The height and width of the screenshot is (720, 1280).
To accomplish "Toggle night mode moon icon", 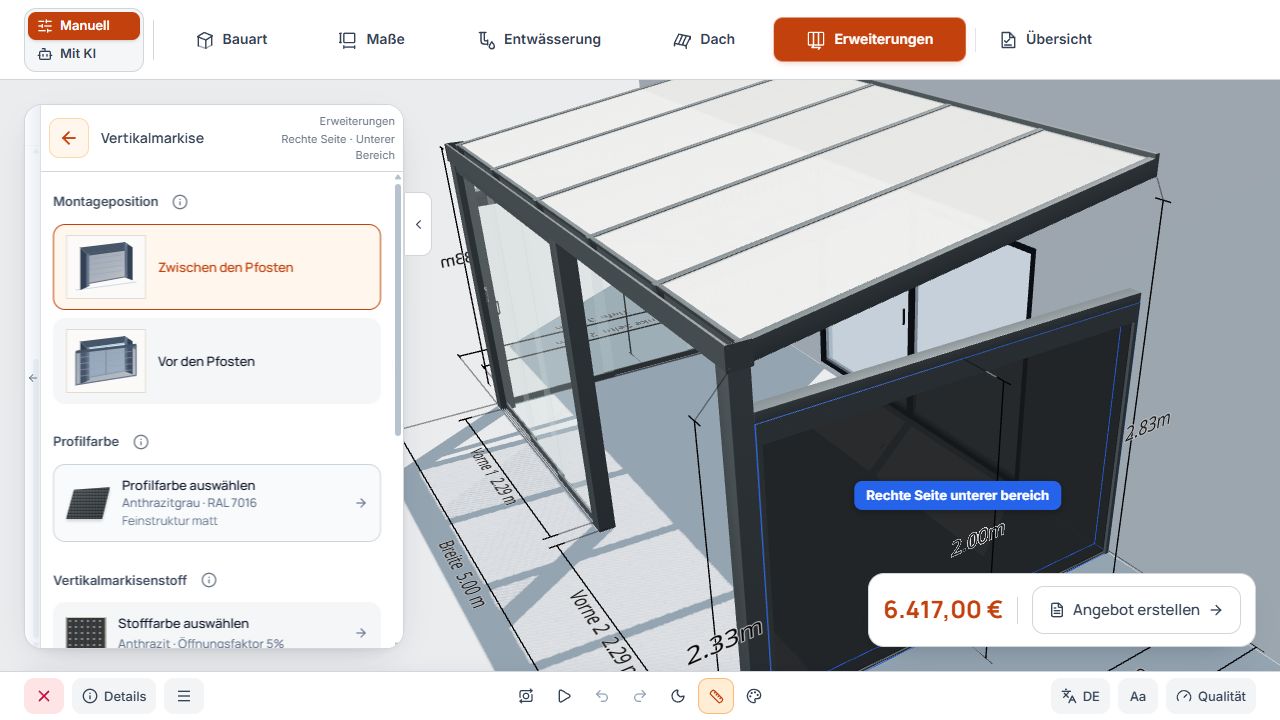I will coord(678,696).
